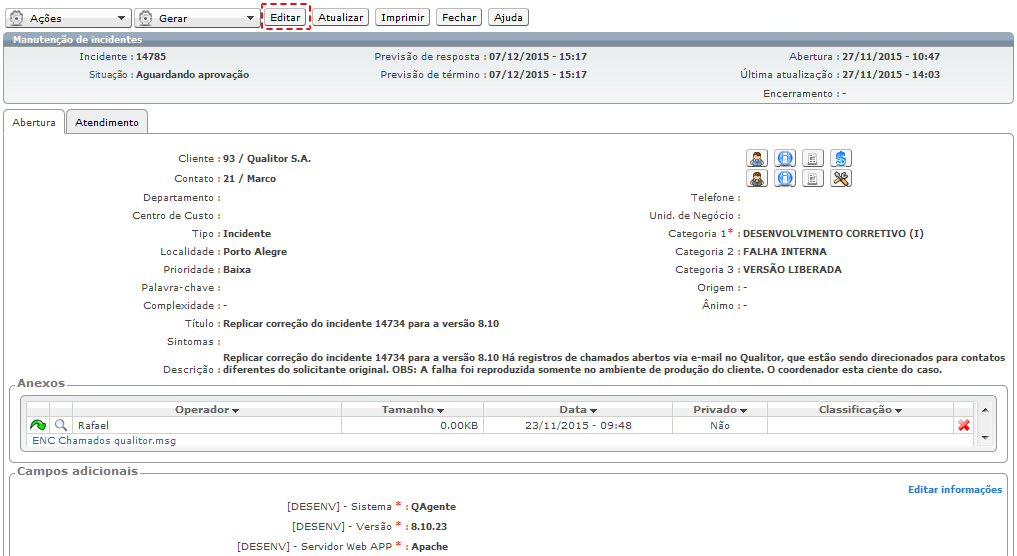Click the Editar informações link
Image resolution: width=1017 pixels, height=556 pixels.
point(954,489)
